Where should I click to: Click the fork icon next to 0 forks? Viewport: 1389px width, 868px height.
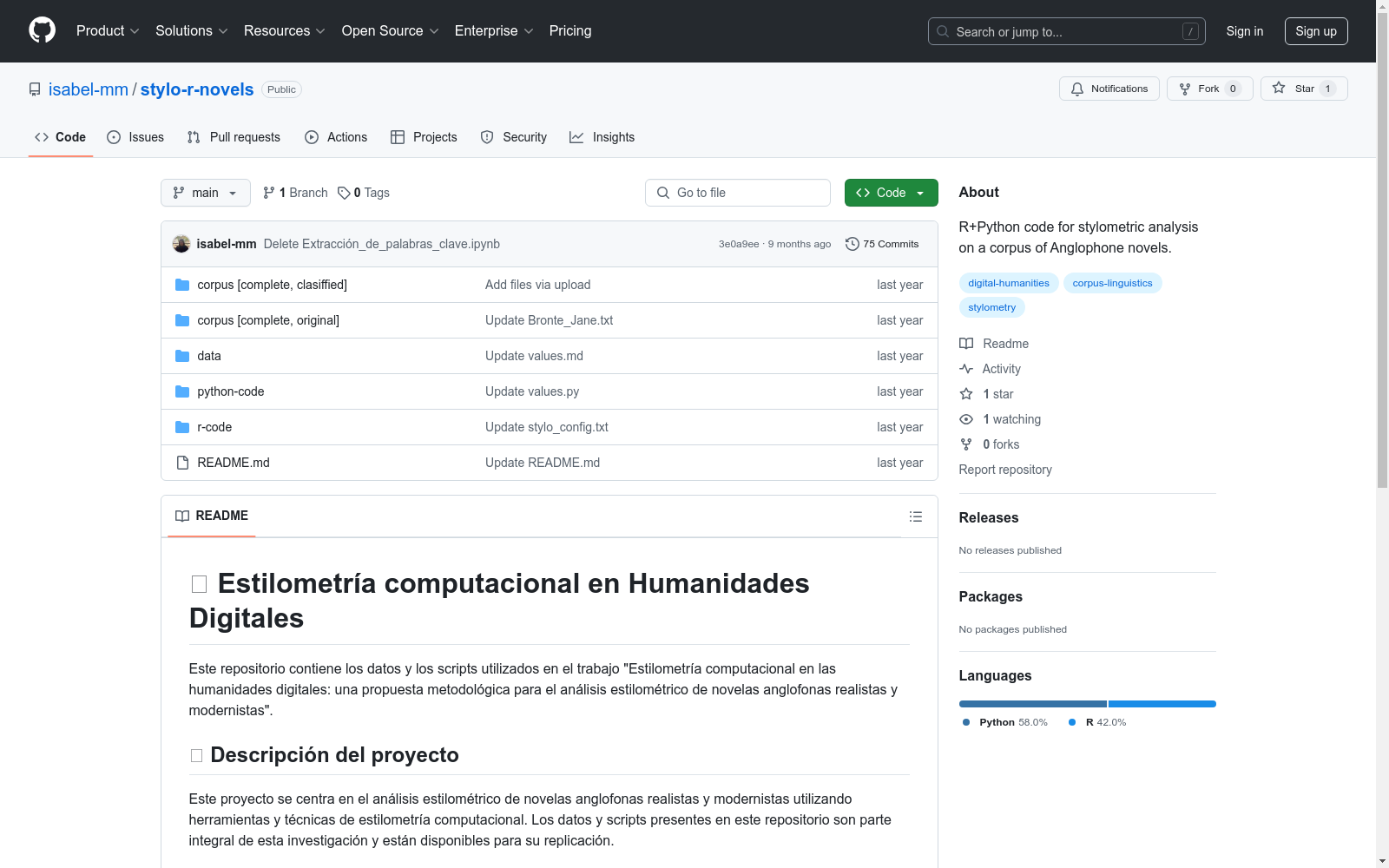point(966,444)
